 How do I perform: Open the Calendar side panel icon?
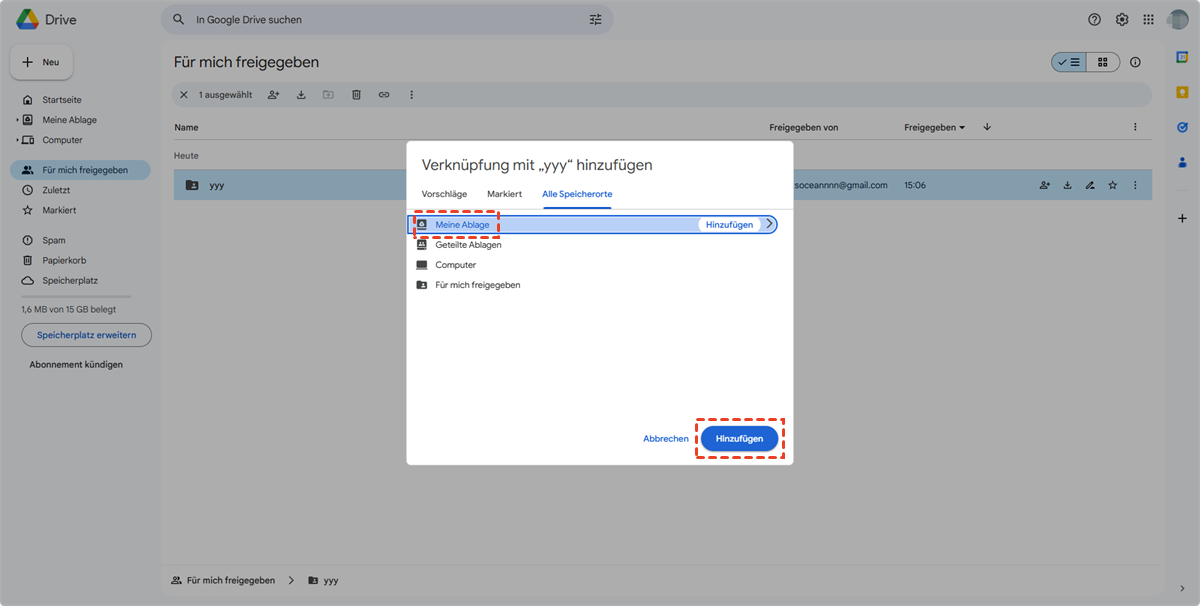click(1182, 57)
